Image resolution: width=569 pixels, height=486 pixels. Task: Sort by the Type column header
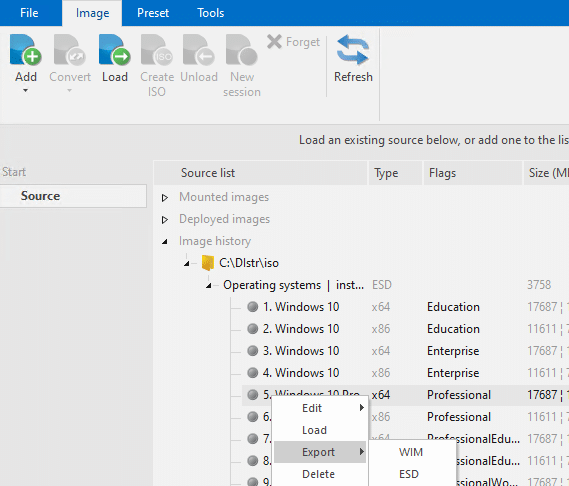click(395, 173)
